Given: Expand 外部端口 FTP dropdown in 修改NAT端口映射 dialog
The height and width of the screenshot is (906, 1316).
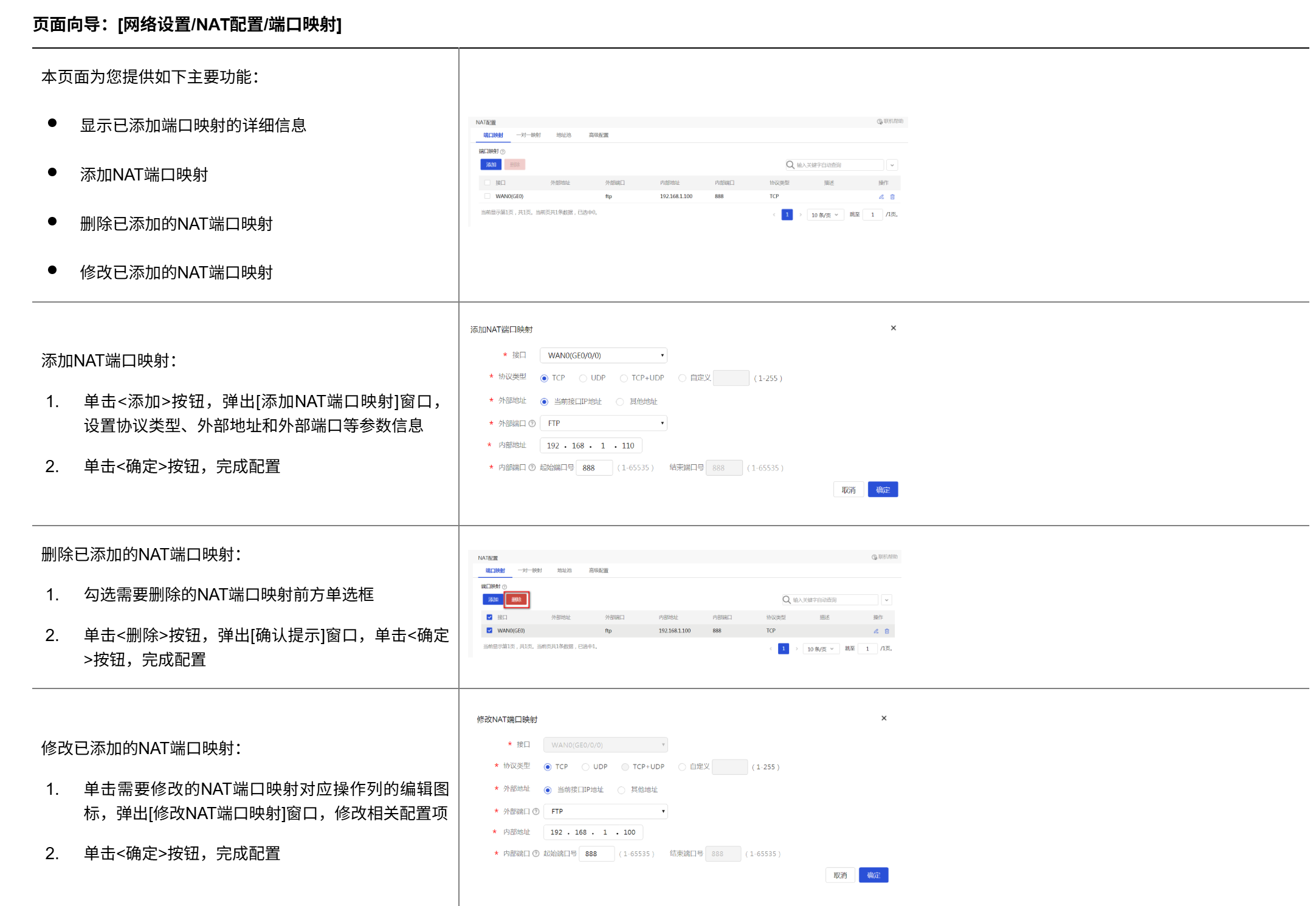Looking at the screenshot, I should [x=605, y=811].
